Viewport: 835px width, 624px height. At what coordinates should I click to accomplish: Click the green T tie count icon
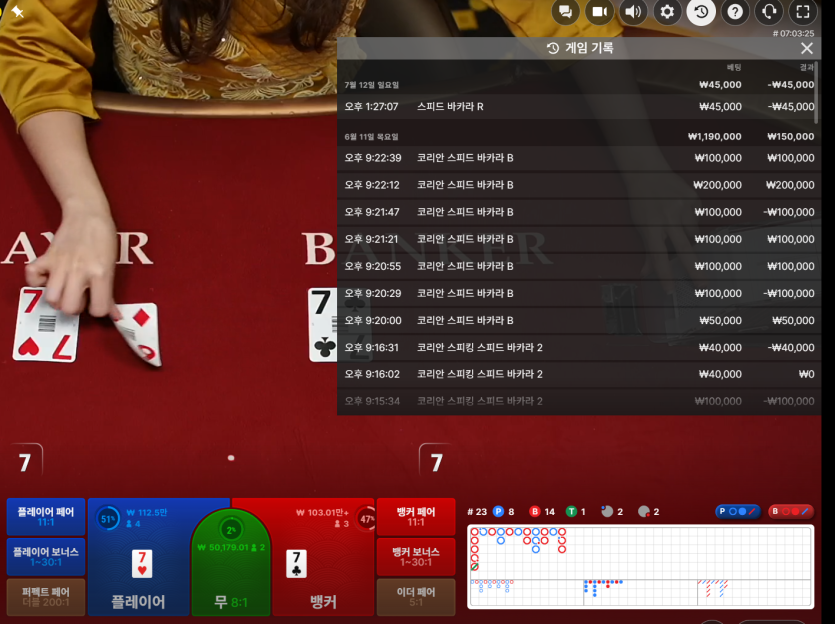coord(571,512)
